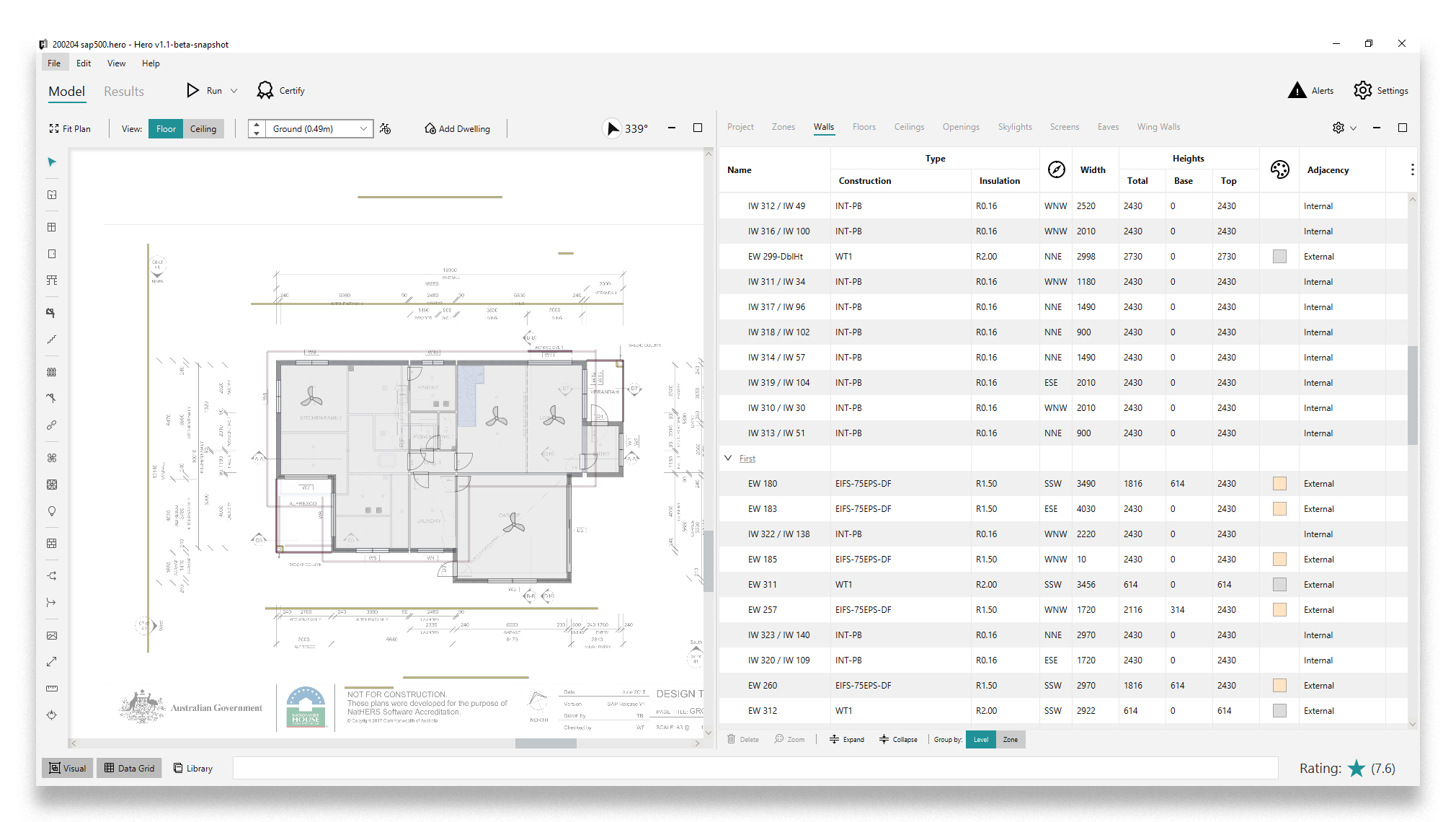Open the Alerts warning icon
The height and width of the screenshot is (822, 1456).
click(x=1297, y=90)
